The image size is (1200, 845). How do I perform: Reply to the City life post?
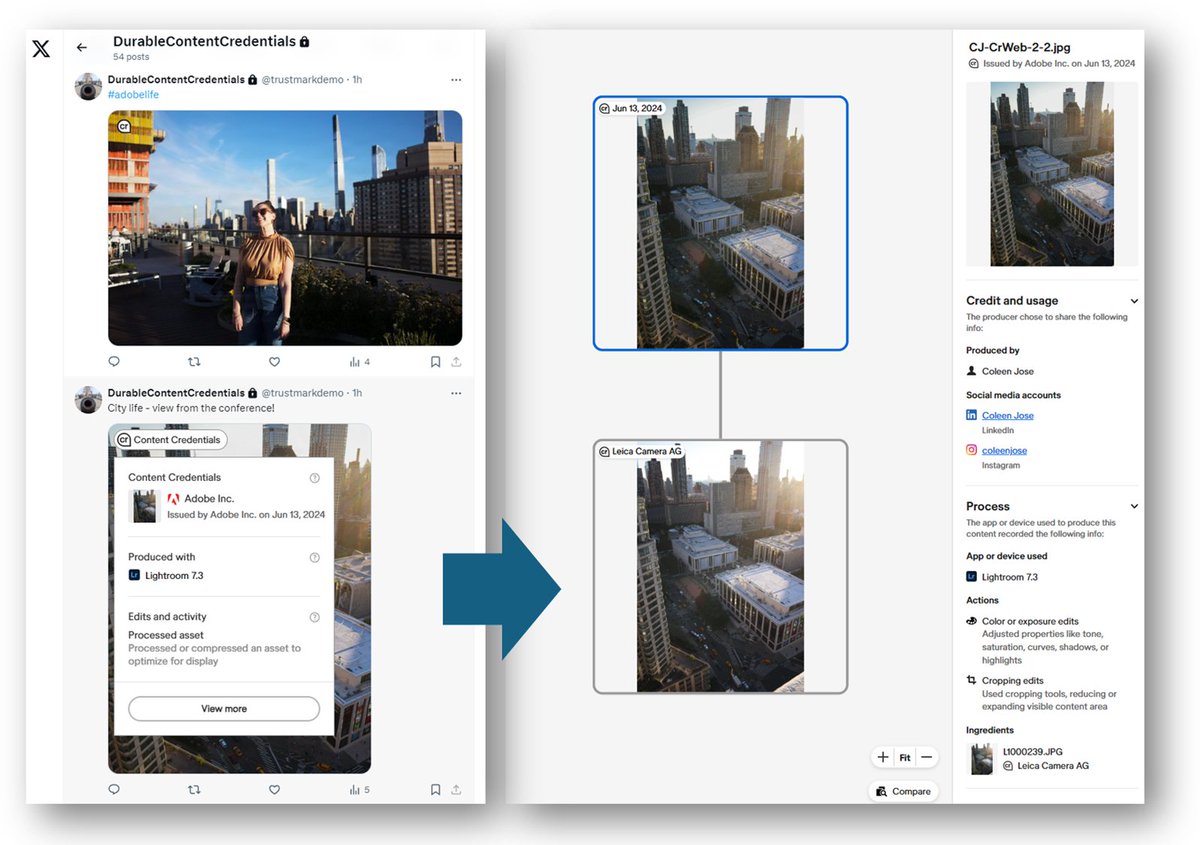114,789
